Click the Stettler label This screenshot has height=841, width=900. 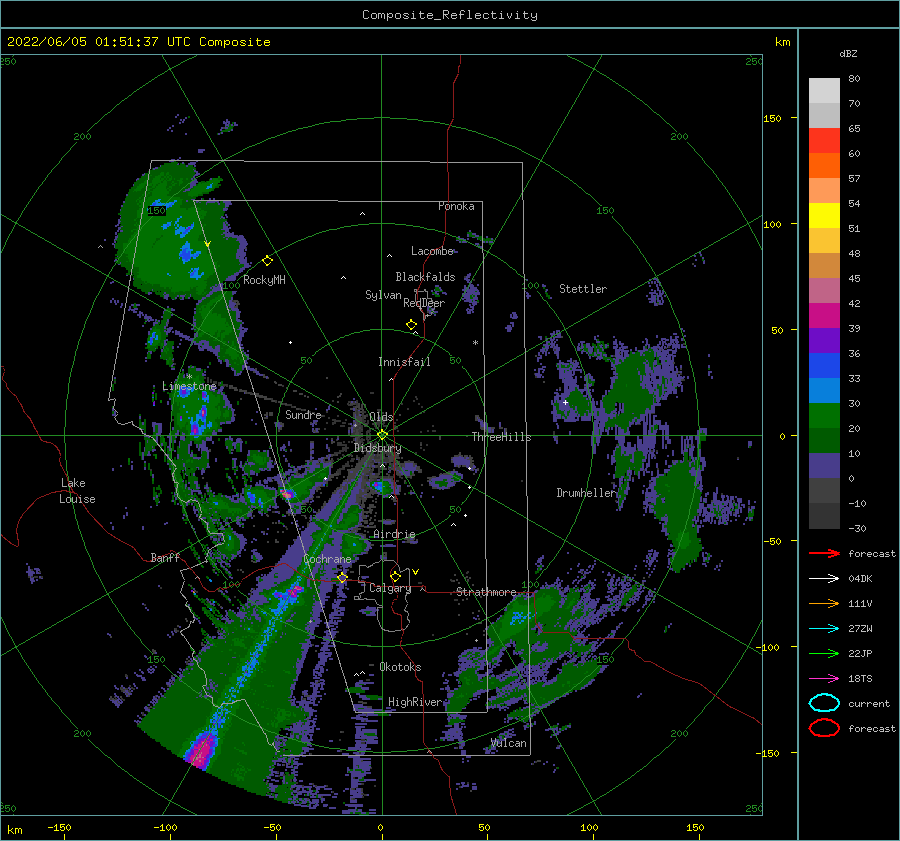click(x=583, y=289)
